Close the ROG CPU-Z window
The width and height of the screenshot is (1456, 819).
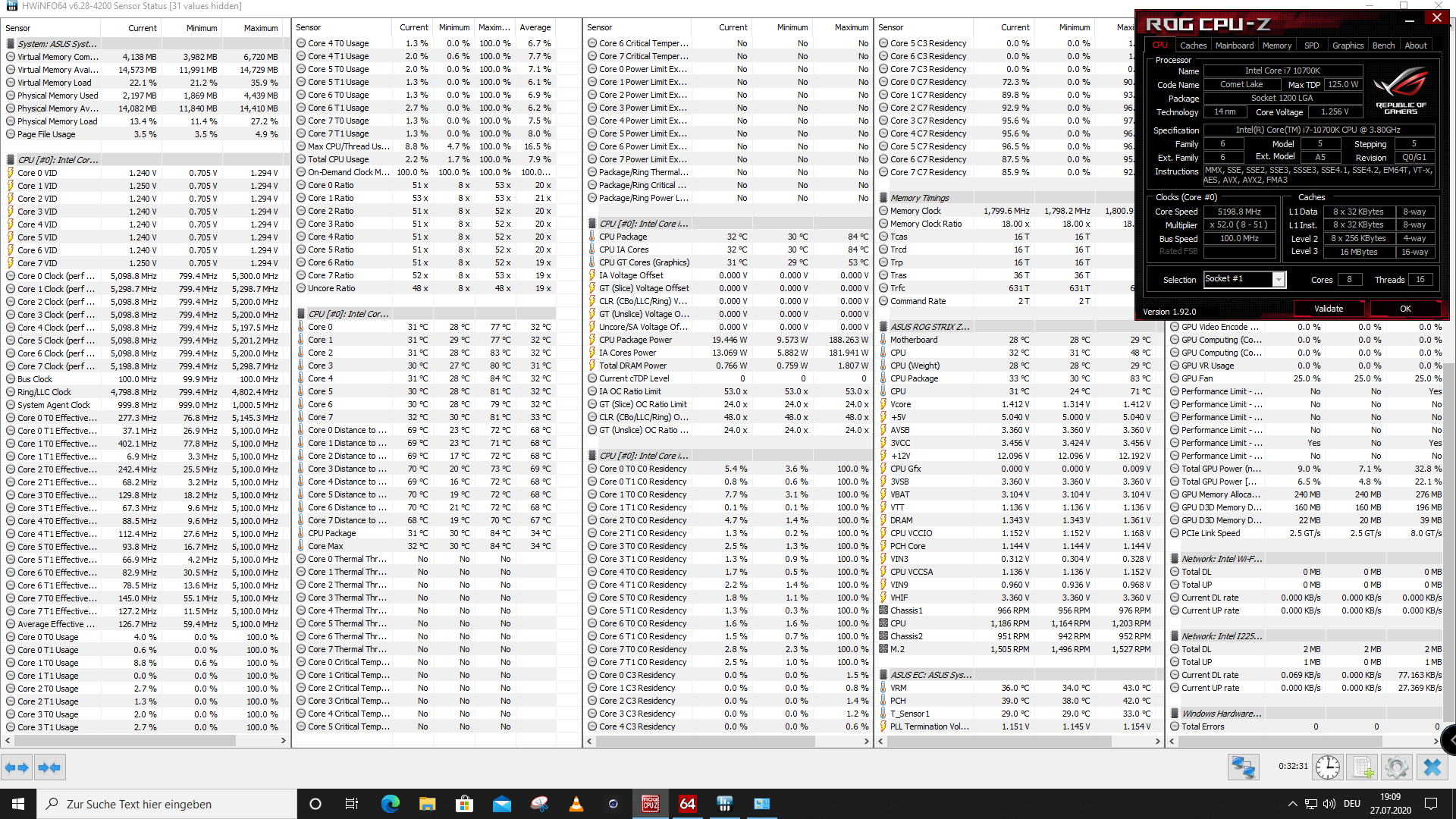pos(1436,17)
